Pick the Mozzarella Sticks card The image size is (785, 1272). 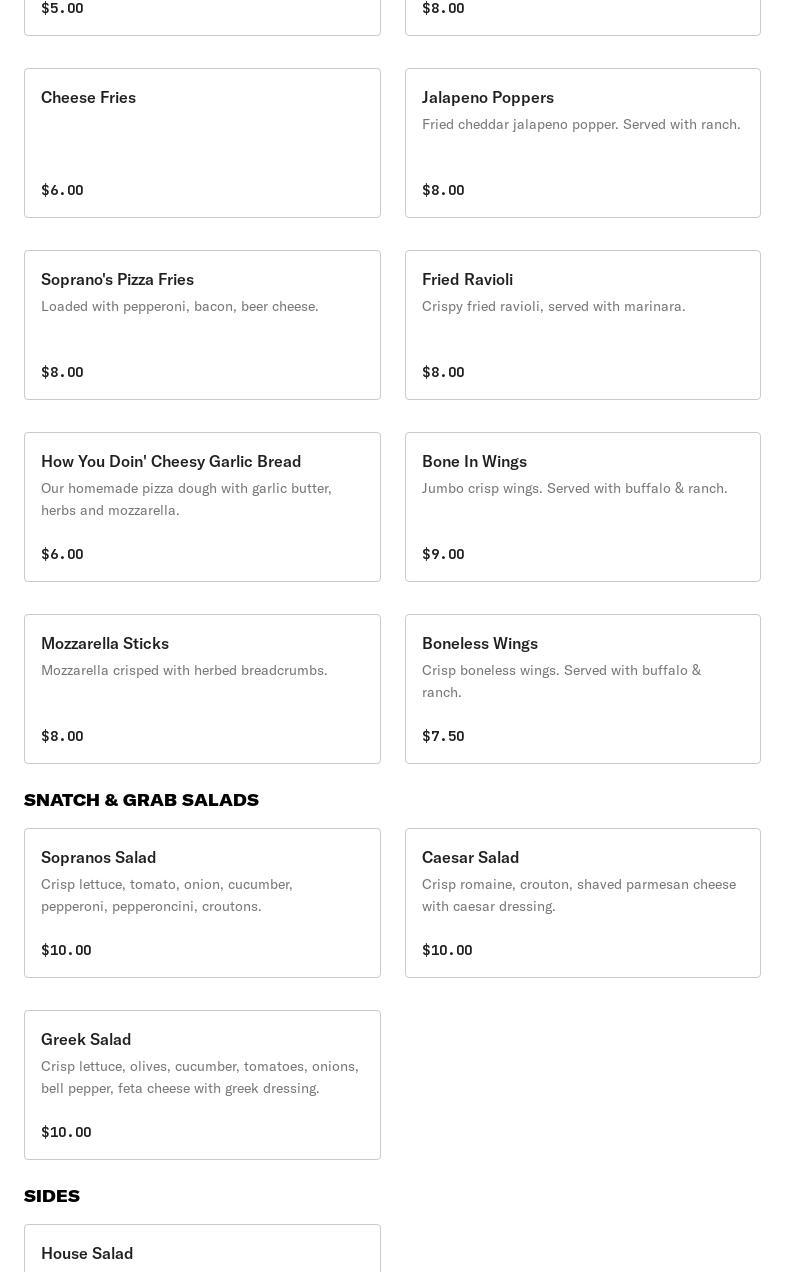(202, 688)
